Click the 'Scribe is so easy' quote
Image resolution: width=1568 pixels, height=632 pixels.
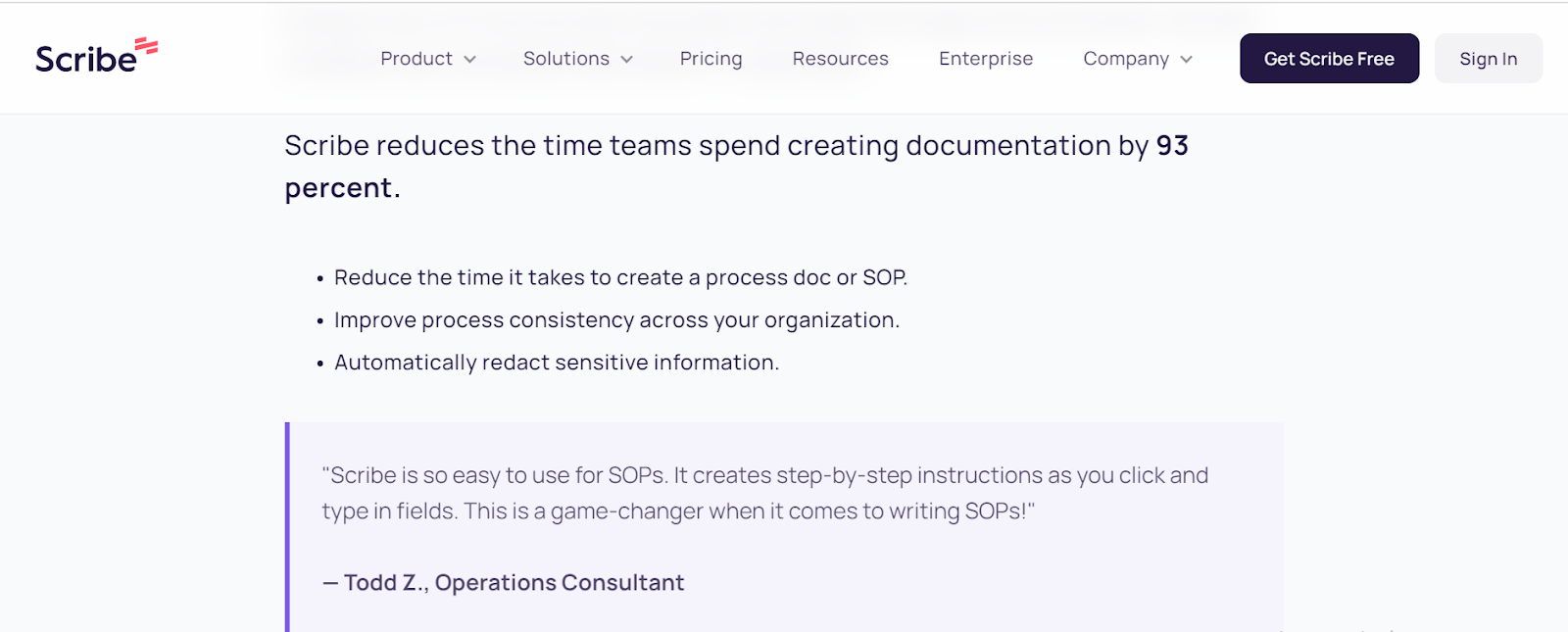764,493
